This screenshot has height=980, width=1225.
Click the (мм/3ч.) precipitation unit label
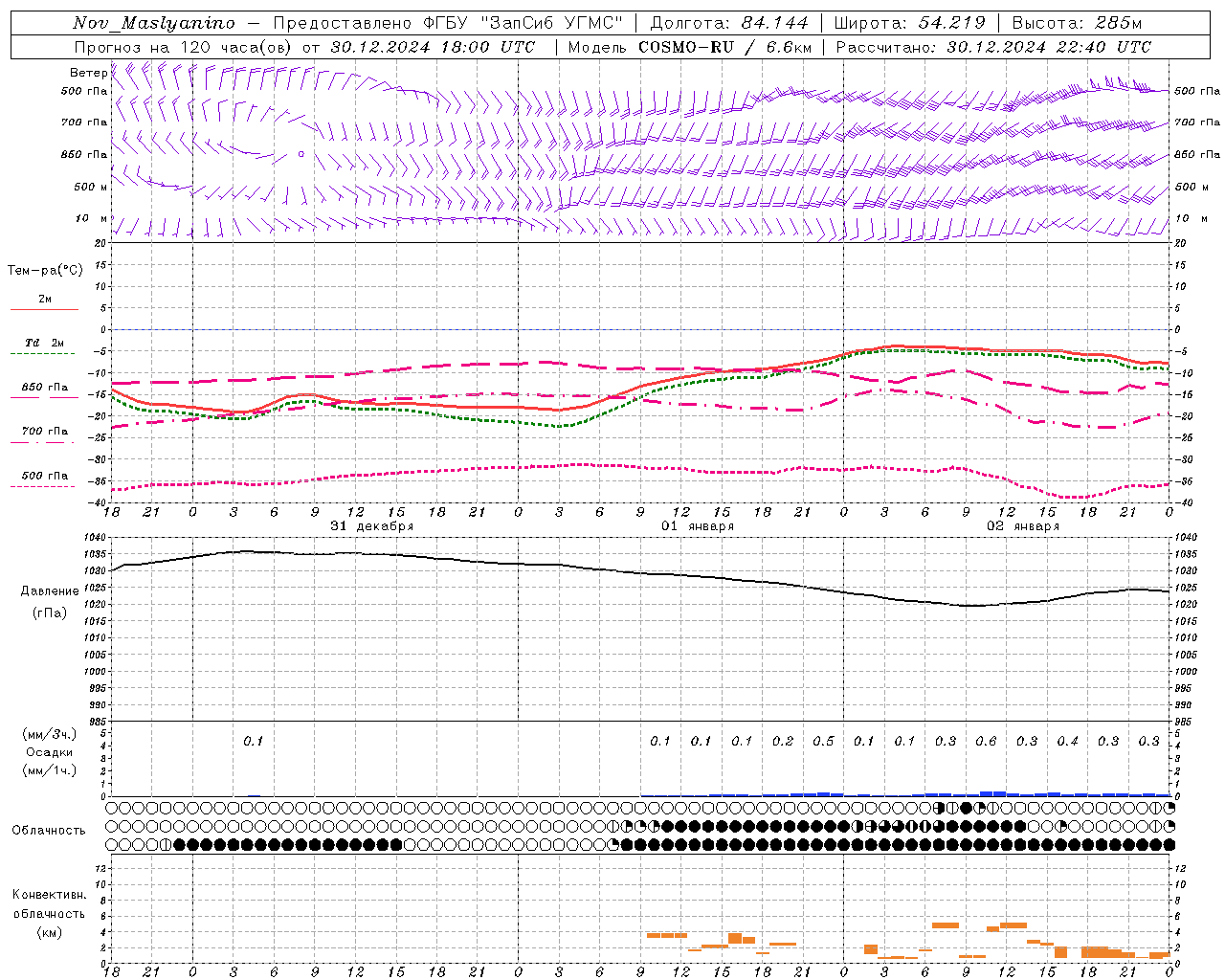(50, 735)
